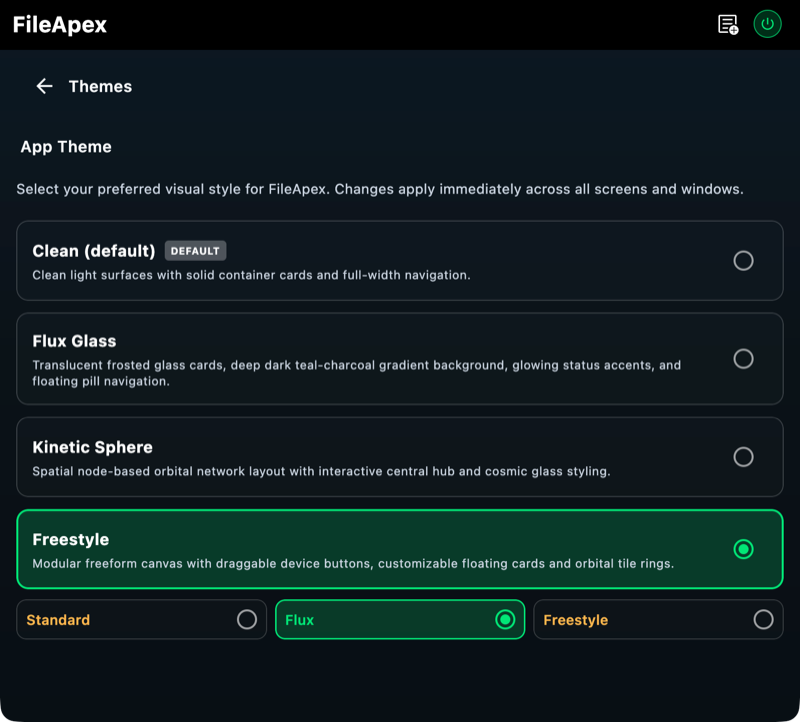Click the 'Modular freeform canvas' description

(x=353, y=563)
